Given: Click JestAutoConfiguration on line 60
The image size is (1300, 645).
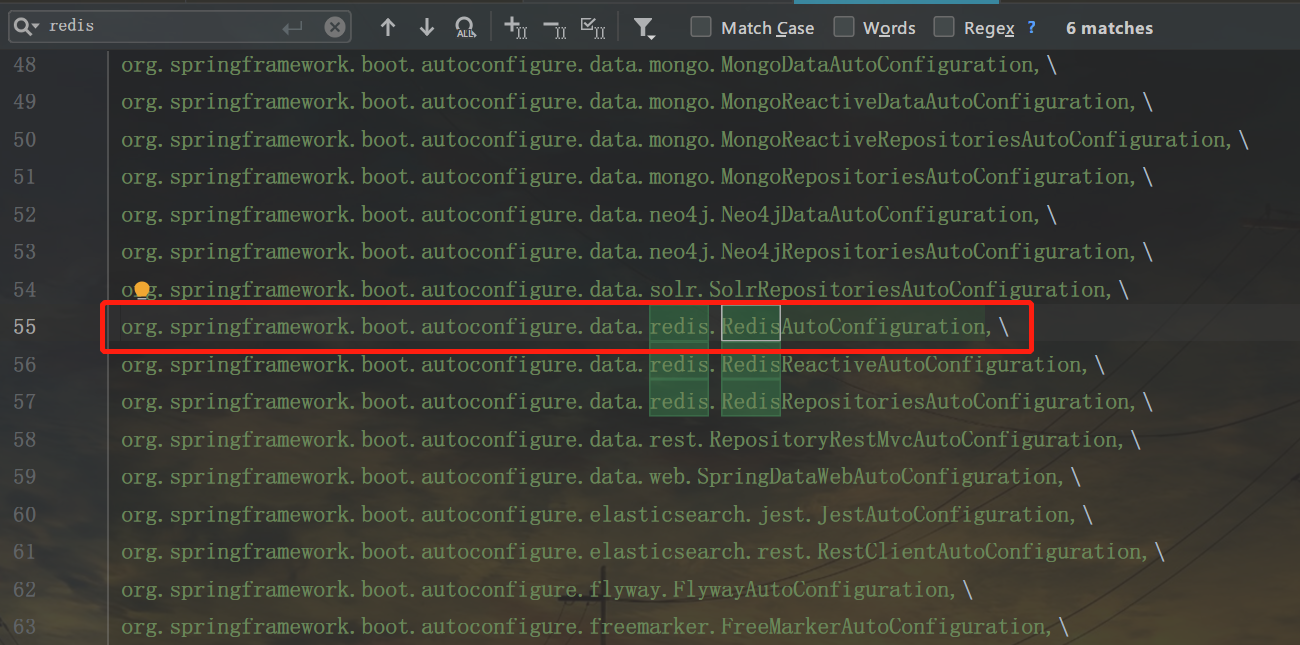Looking at the screenshot, I should click(x=944, y=515).
